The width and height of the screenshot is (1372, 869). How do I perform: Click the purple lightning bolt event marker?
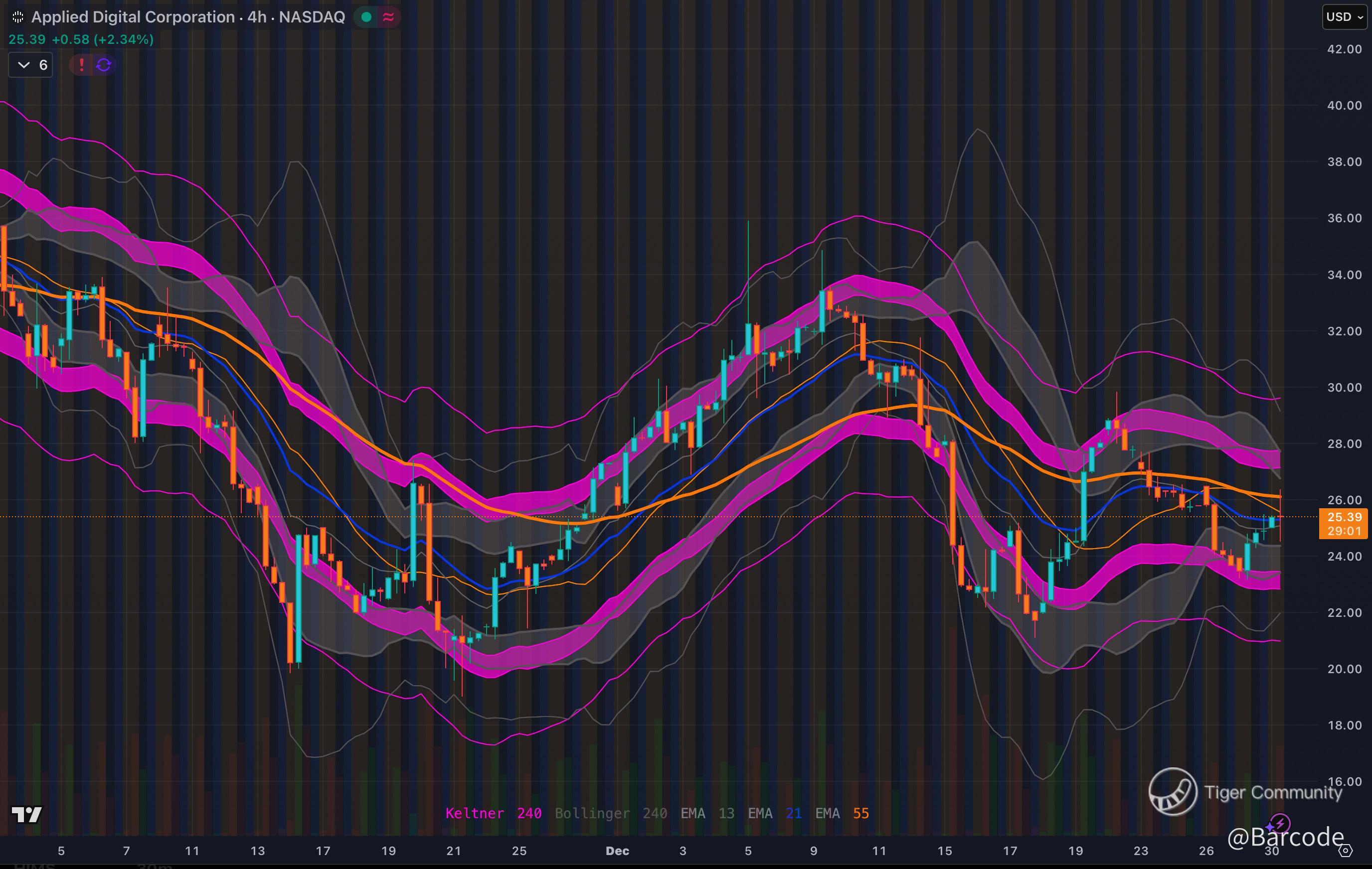click(x=1280, y=822)
